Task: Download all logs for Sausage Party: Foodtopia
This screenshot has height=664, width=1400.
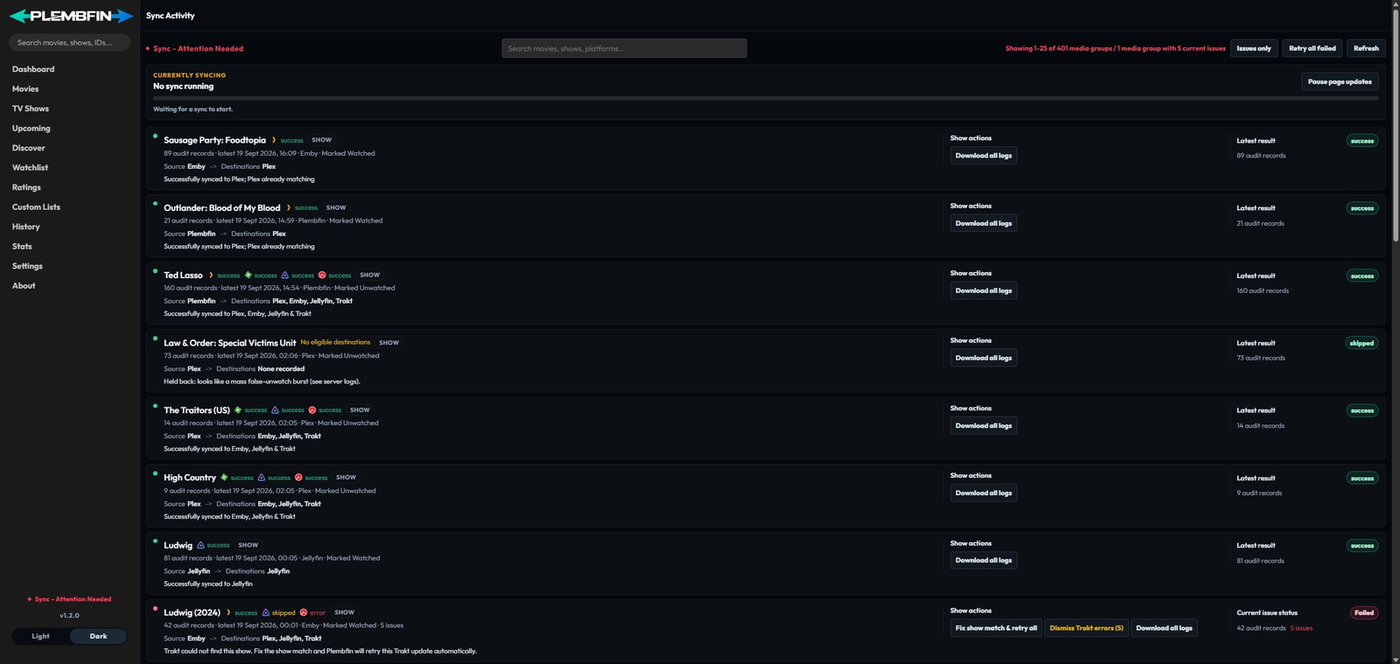Action: [983, 155]
